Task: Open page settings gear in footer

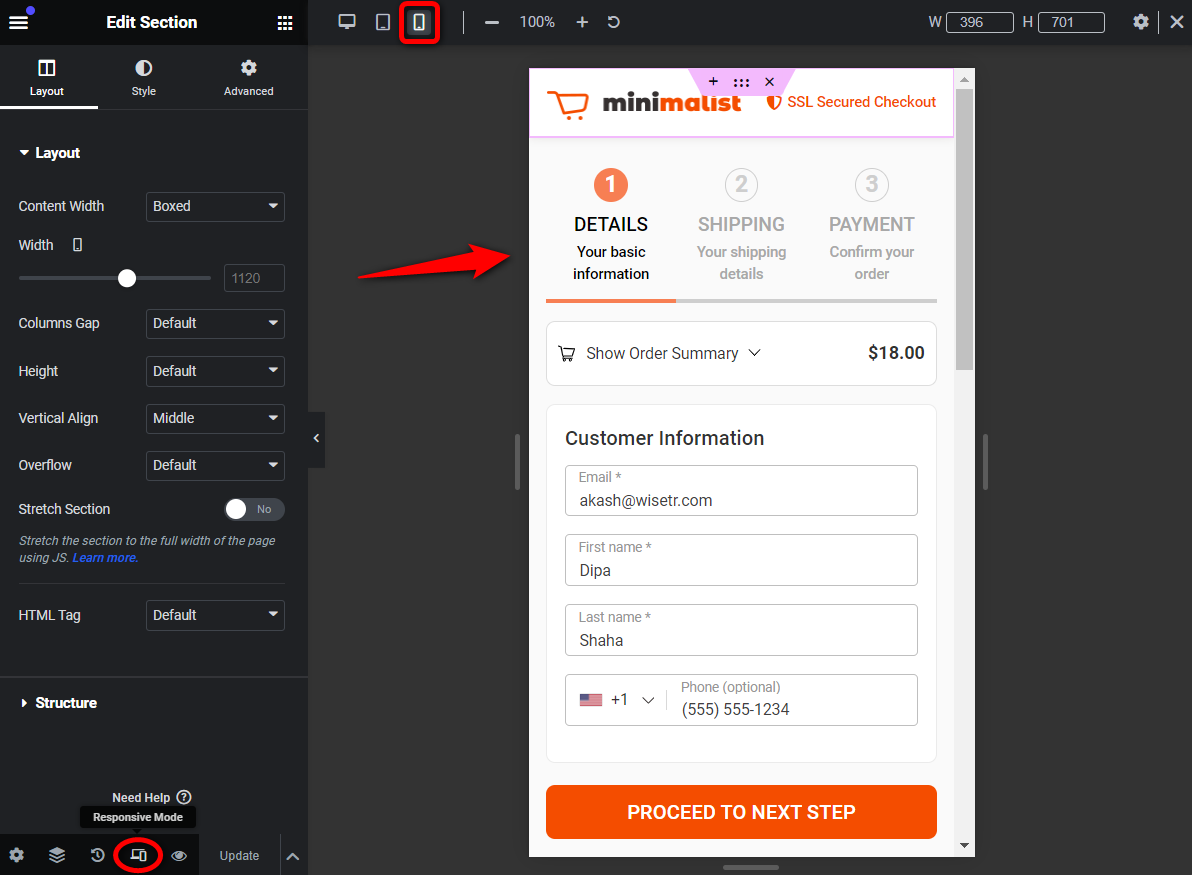Action: [x=17, y=855]
